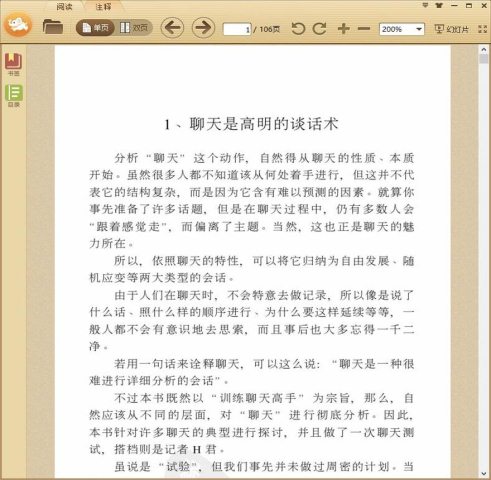Open the skin shirt icon menu

439,5
